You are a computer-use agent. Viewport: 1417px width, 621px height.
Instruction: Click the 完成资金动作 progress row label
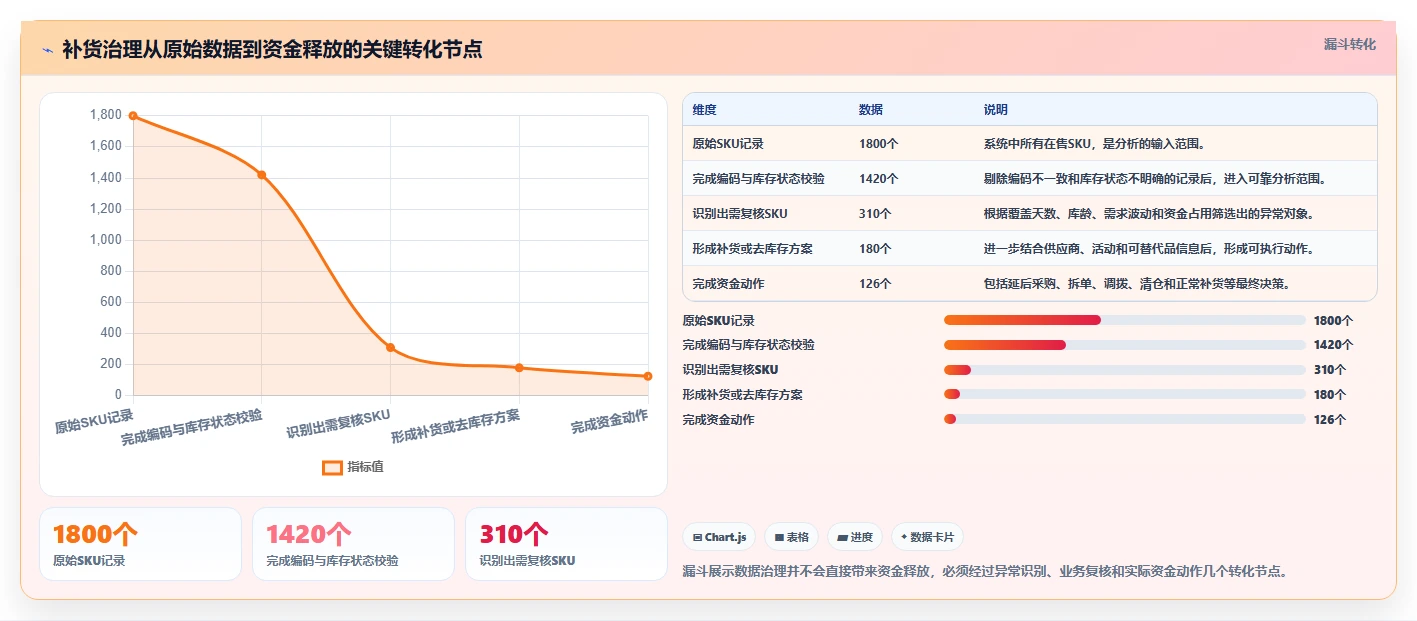pyautogui.click(x=718, y=420)
